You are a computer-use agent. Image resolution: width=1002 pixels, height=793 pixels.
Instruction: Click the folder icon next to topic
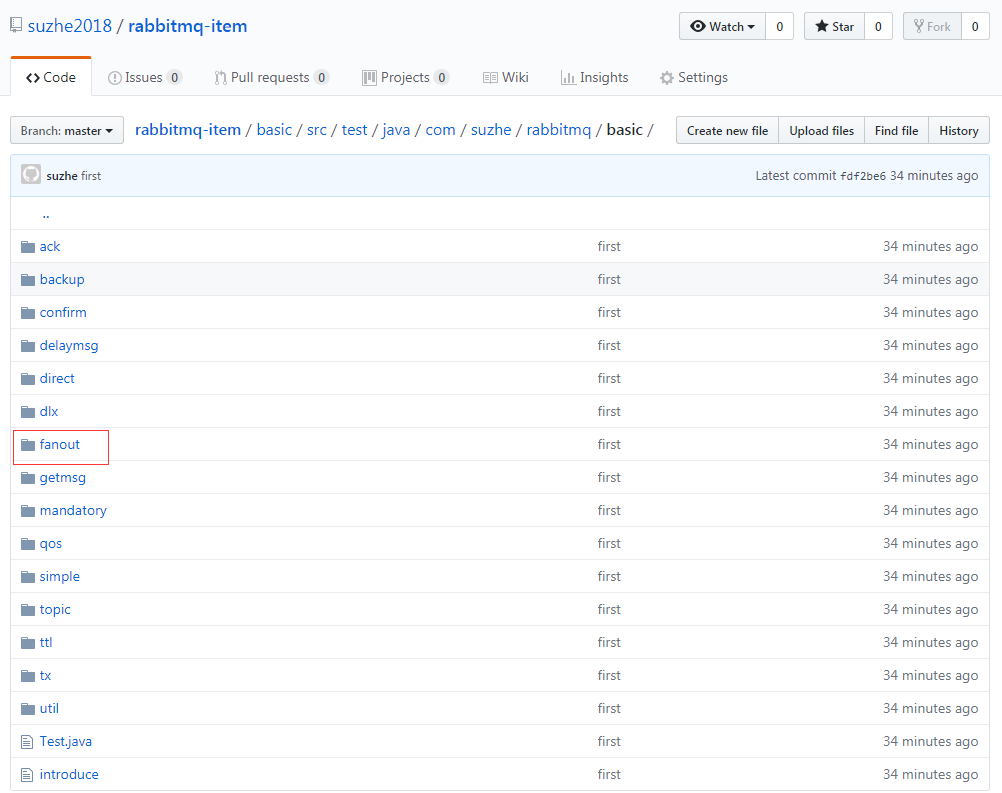tap(27, 610)
